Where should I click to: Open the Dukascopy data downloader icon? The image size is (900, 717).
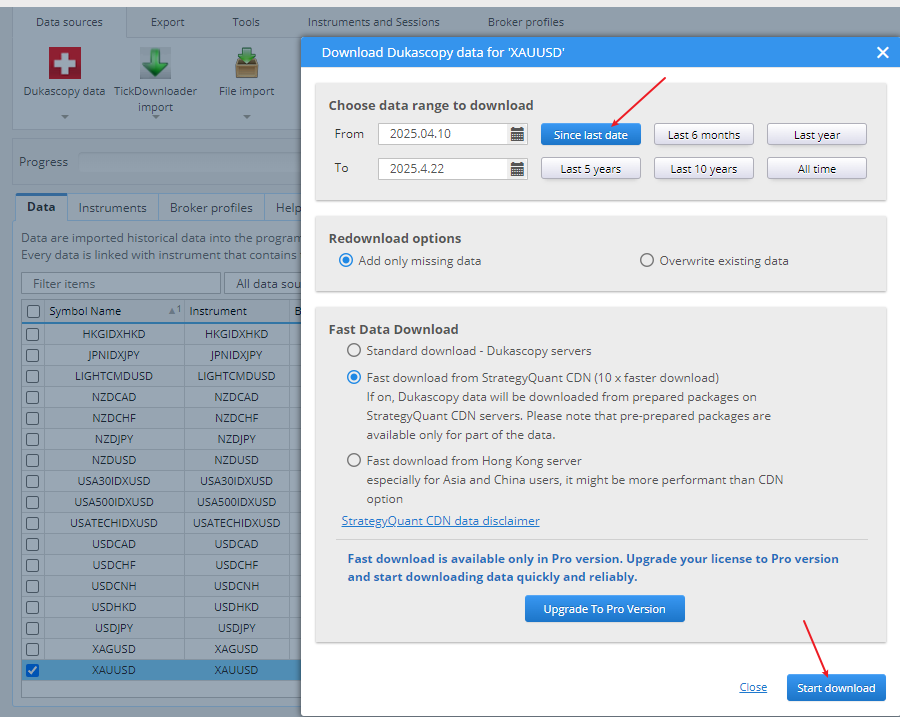(64, 63)
